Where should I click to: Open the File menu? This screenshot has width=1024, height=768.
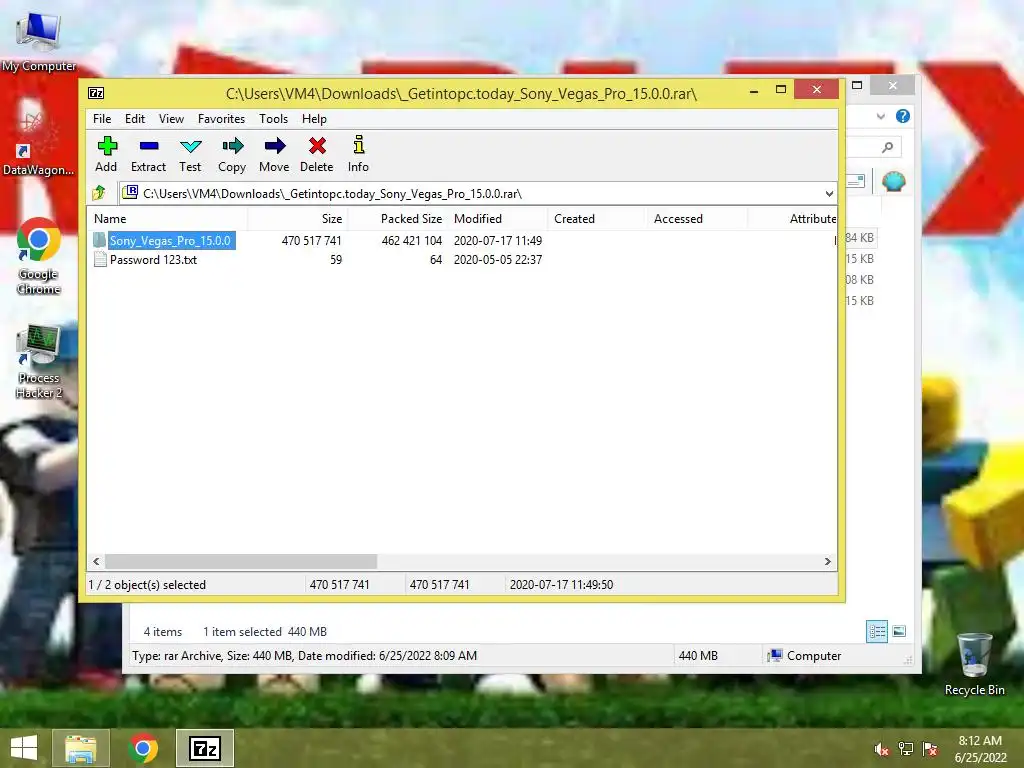point(102,119)
